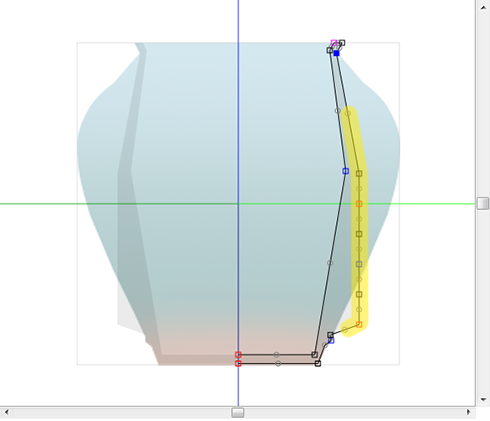
Task: Select the lower red node on the blue vertical axis
Action: point(238,363)
